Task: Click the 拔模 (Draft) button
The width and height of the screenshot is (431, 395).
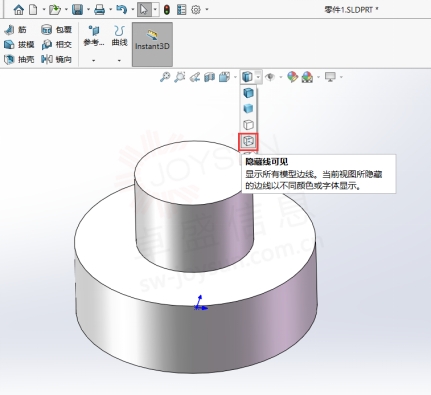Action: (x=19, y=45)
